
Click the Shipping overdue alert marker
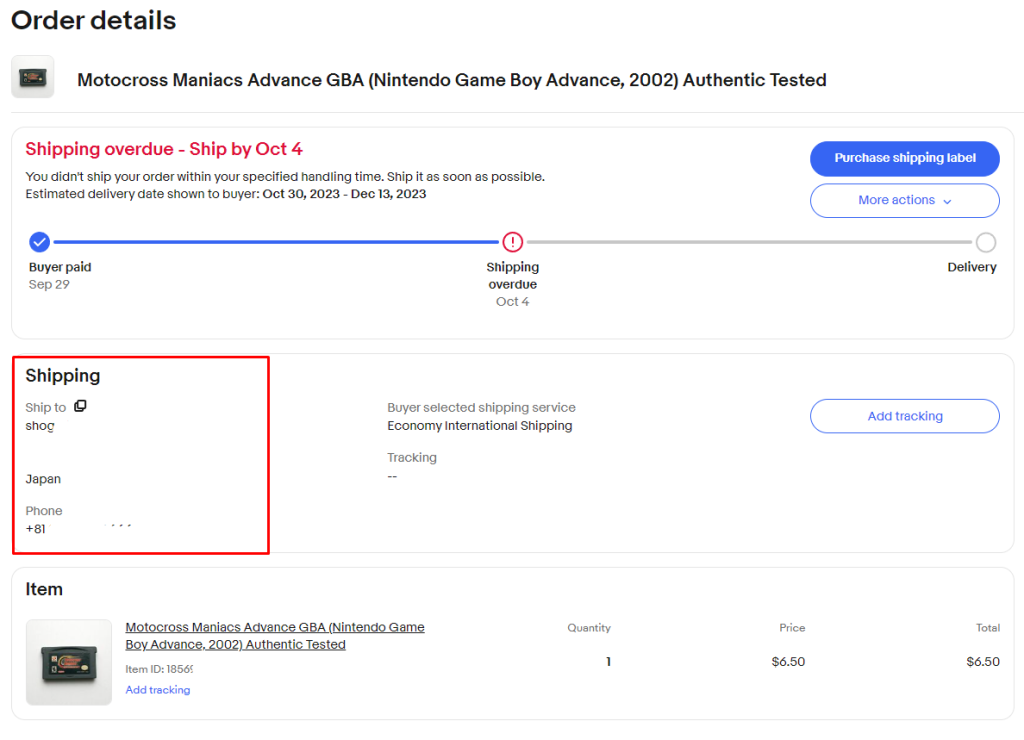coord(513,242)
